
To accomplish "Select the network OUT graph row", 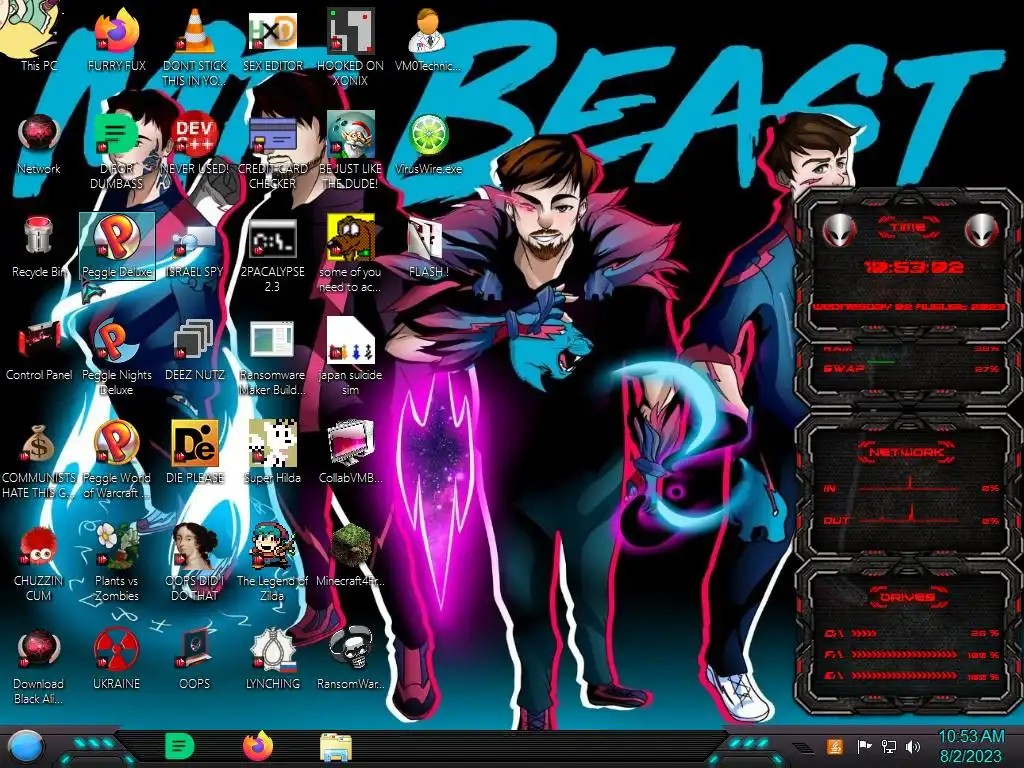I will coord(911,520).
